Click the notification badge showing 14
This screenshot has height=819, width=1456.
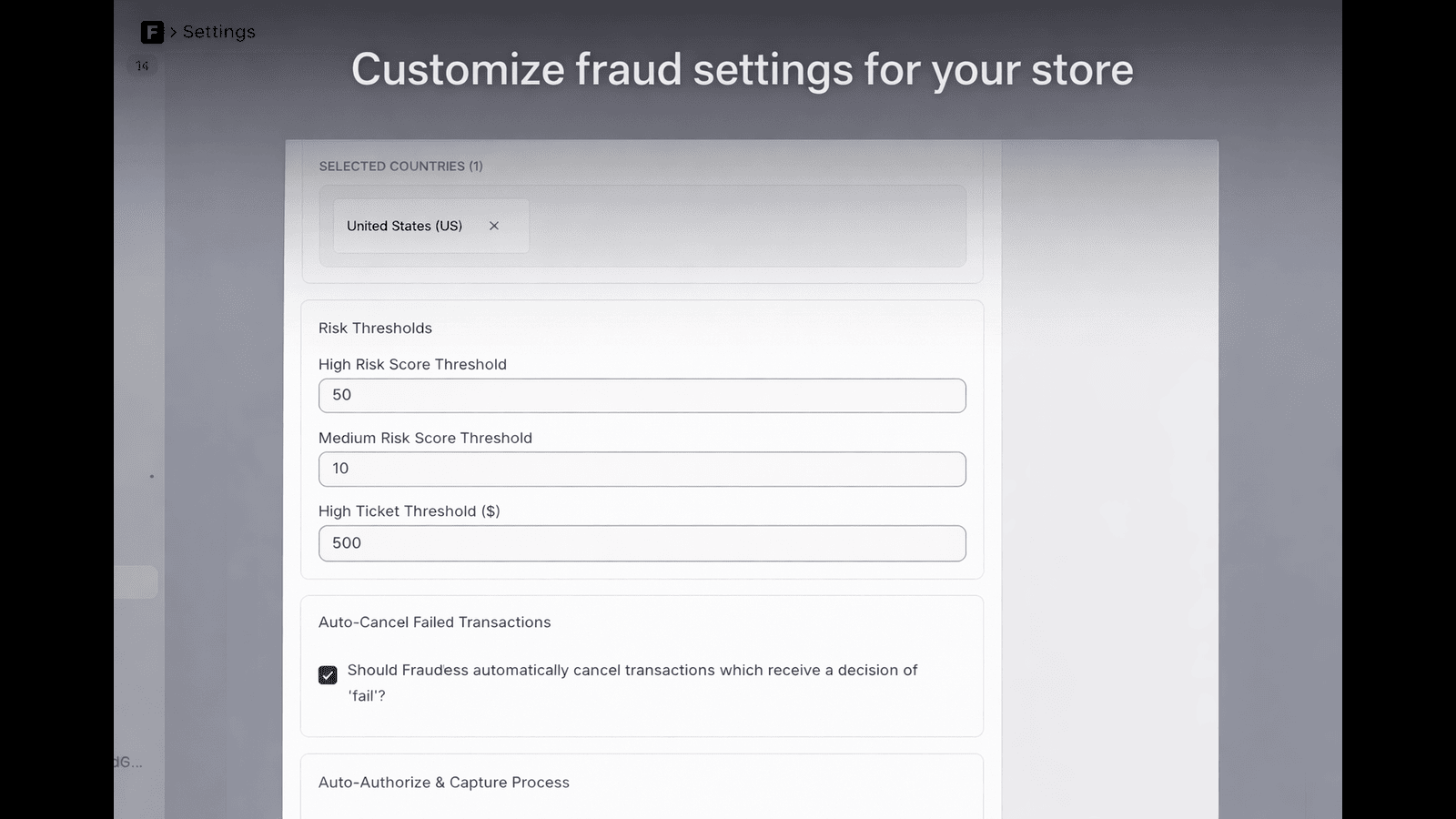142,66
